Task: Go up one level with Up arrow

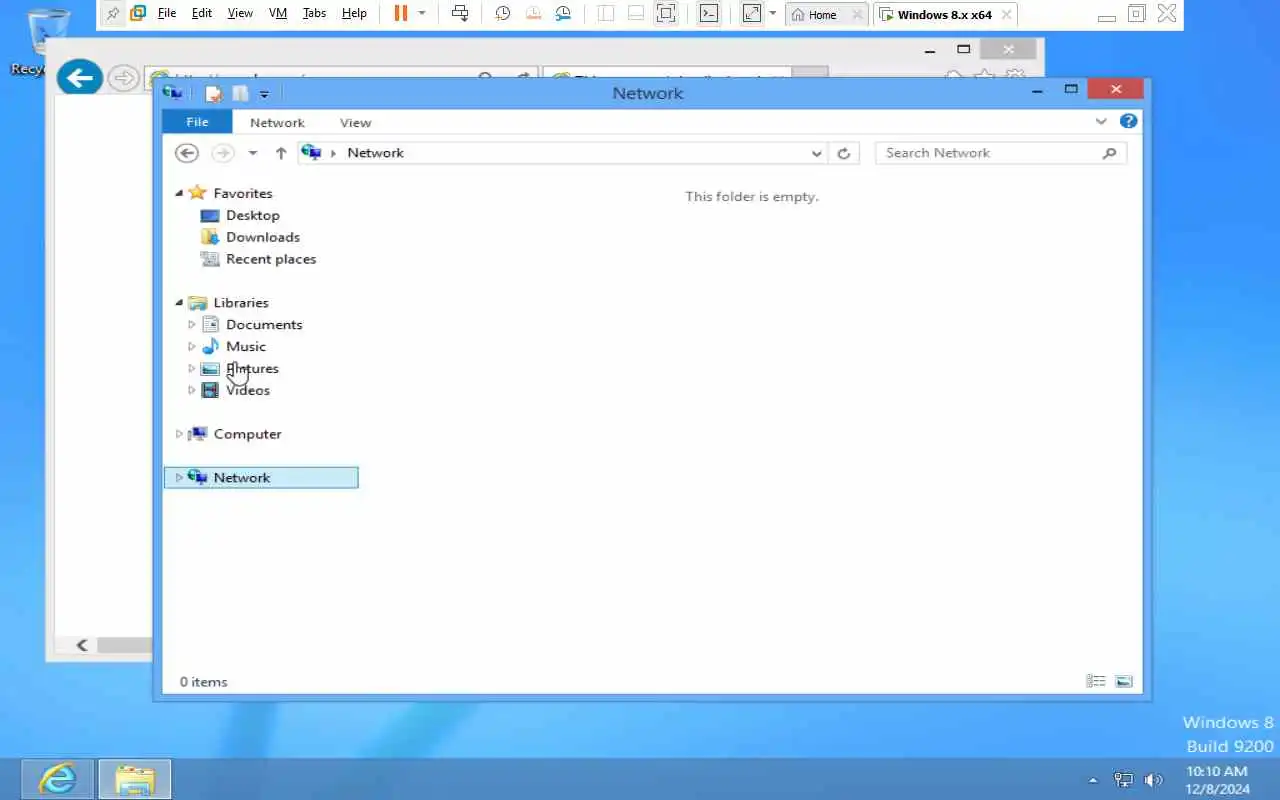Action: click(x=281, y=153)
